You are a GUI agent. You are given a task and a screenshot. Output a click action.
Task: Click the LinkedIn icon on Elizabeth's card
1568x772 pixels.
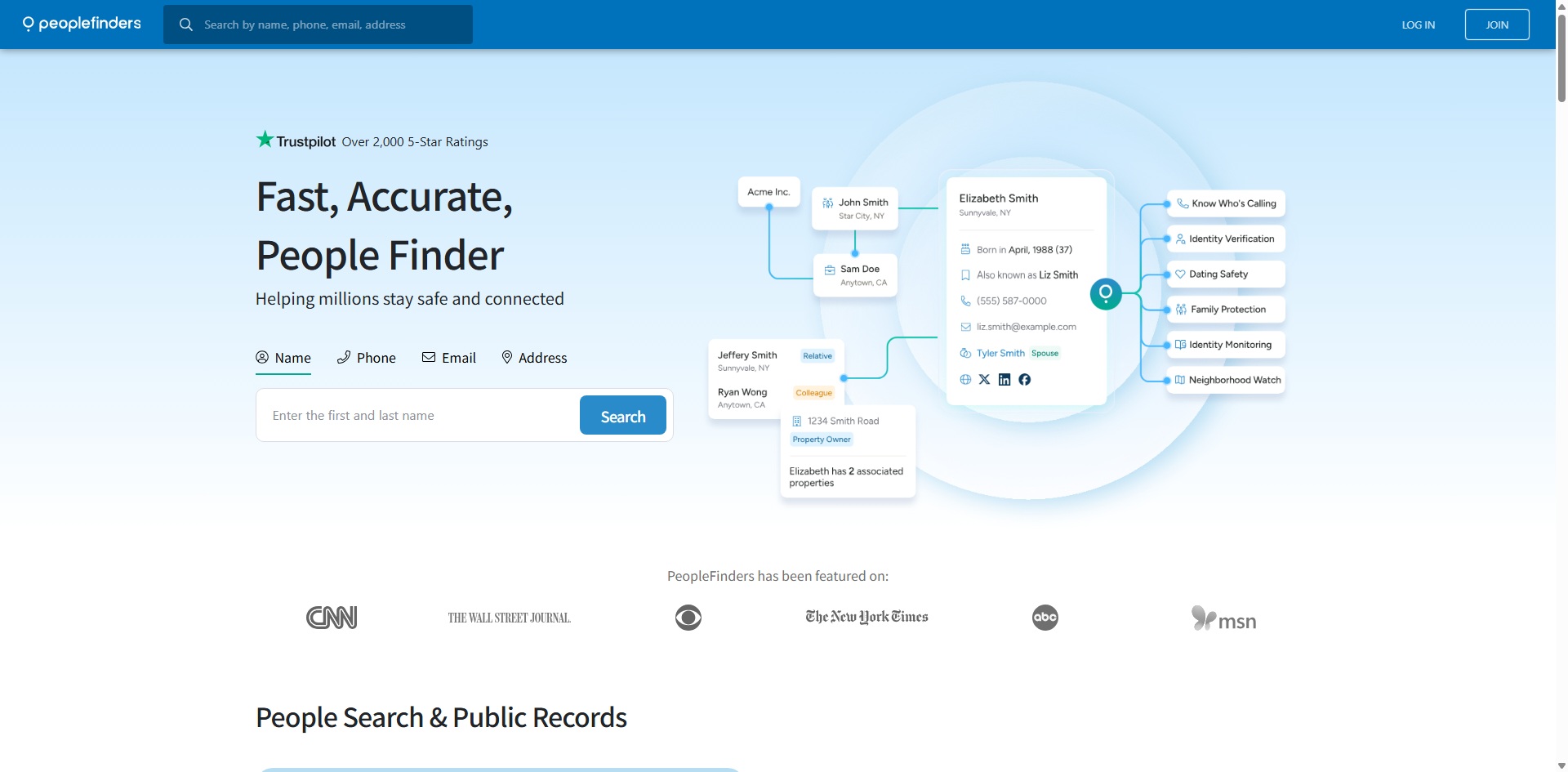(1004, 379)
